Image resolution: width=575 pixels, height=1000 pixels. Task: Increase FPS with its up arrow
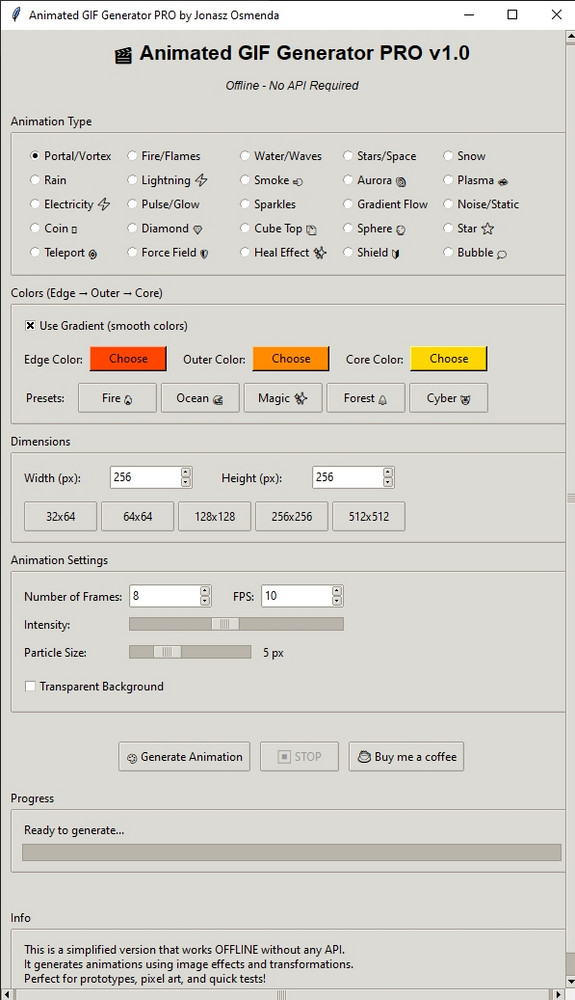tap(337, 591)
